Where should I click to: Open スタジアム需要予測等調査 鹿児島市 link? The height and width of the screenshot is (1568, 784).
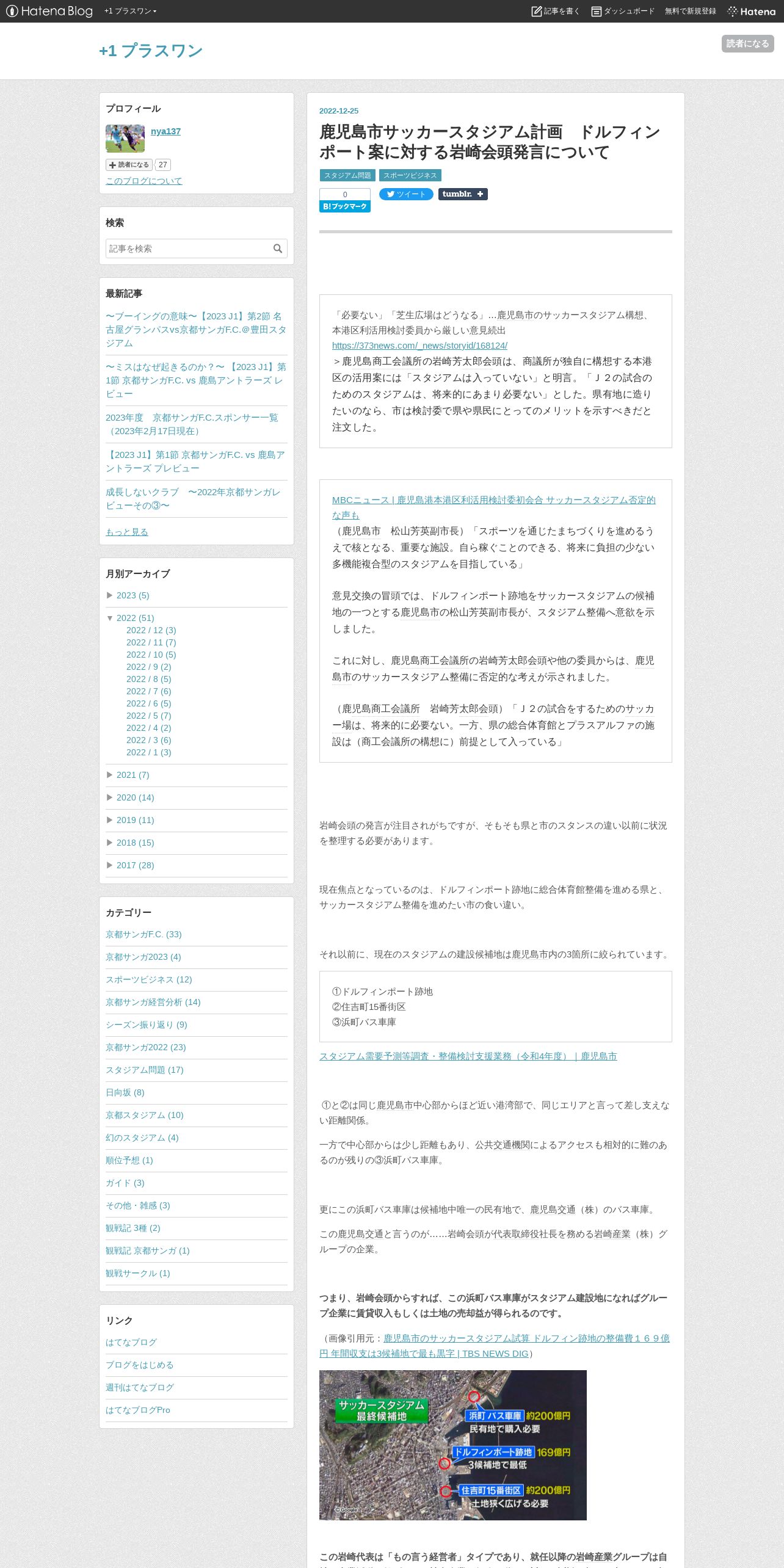point(468,1056)
